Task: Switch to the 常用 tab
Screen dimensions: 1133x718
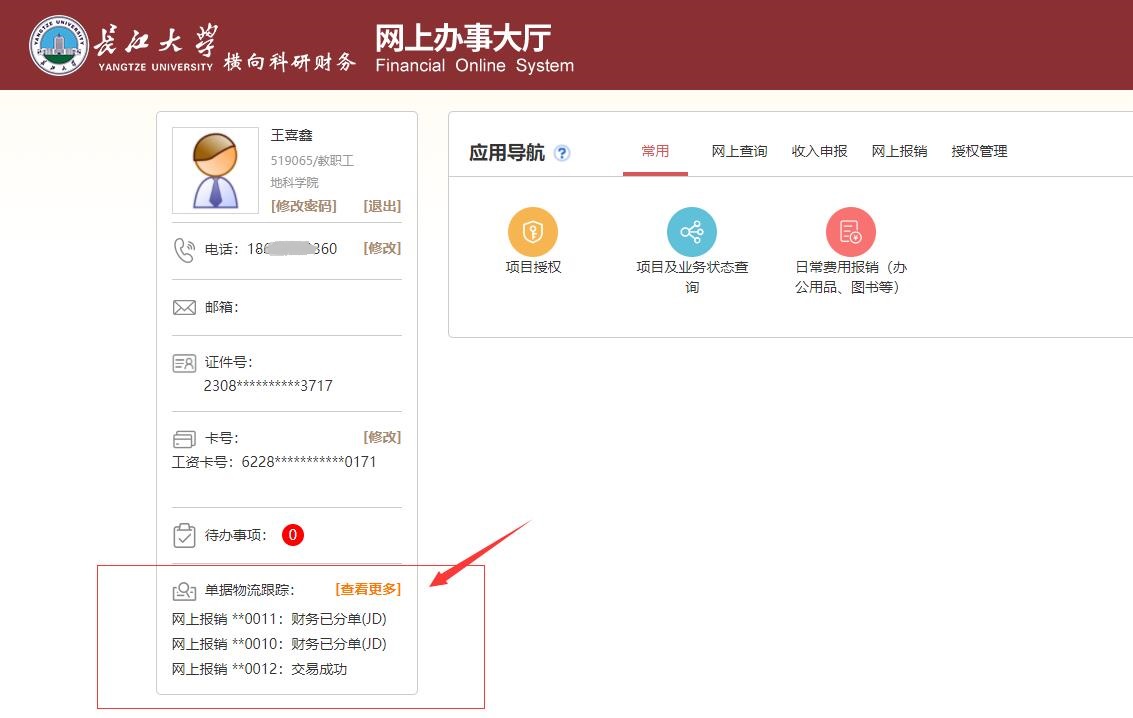Action: pos(655,151)
